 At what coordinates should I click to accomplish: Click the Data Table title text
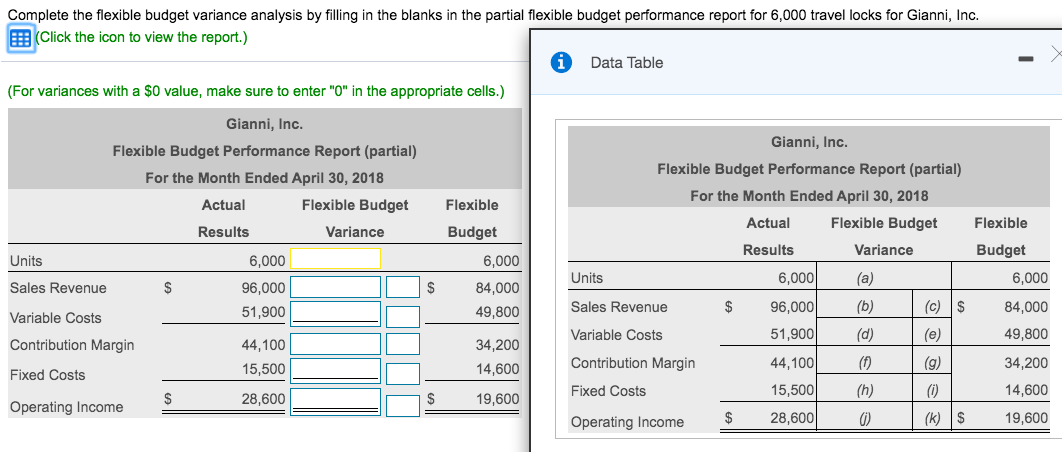626,62
